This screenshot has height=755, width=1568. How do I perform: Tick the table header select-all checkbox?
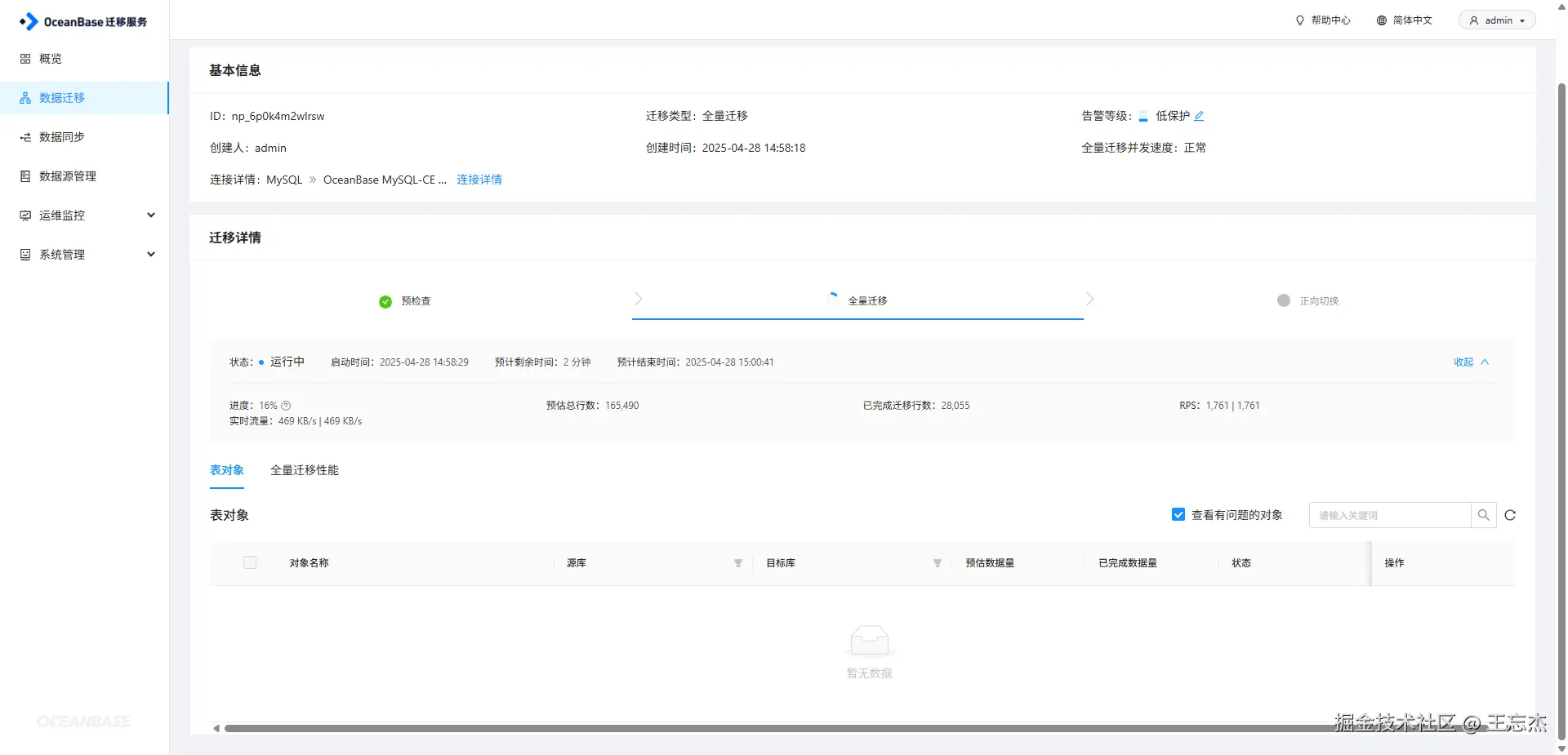point(250,562)
